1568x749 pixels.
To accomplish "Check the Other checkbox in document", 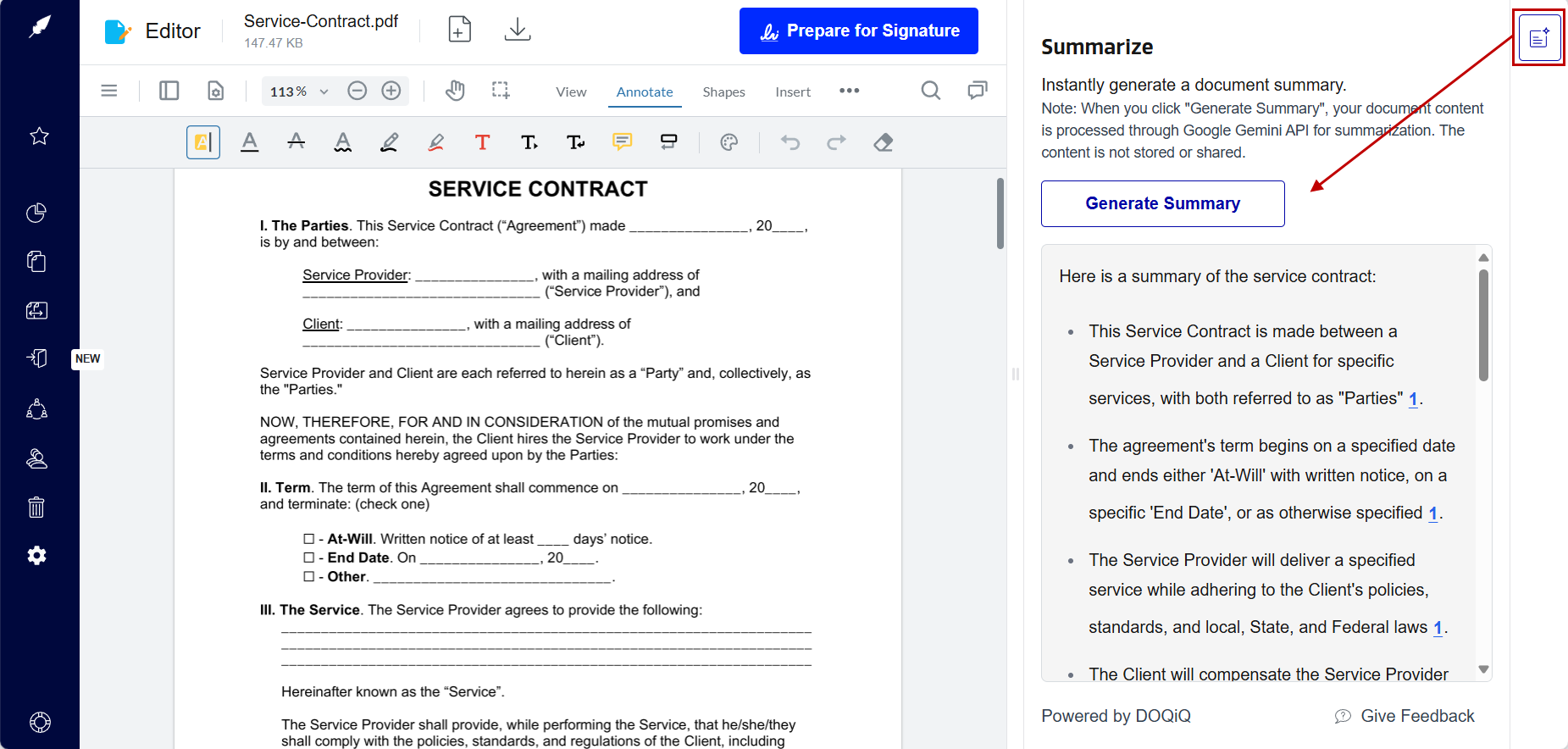I will tap(309, 576).
